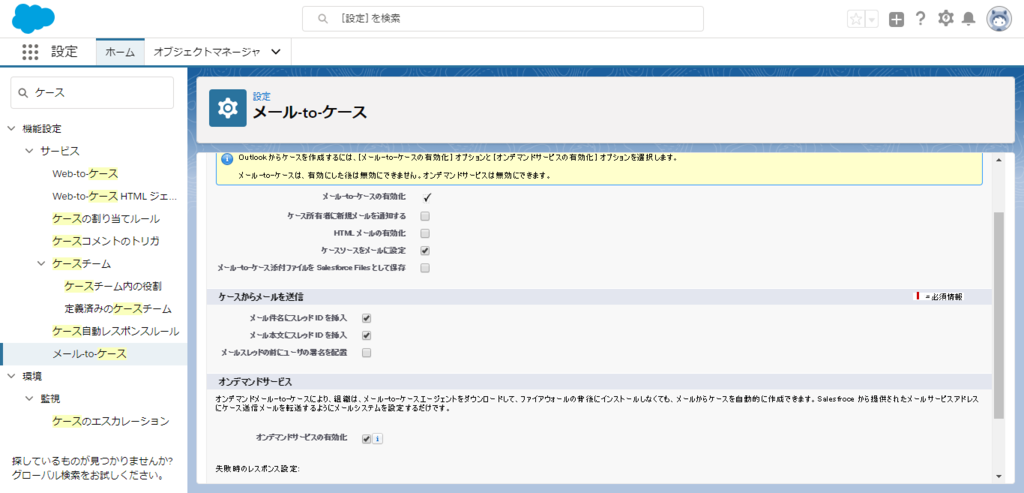Collapse the 環境 tree section
The image size is (1024, 493).
11,376
